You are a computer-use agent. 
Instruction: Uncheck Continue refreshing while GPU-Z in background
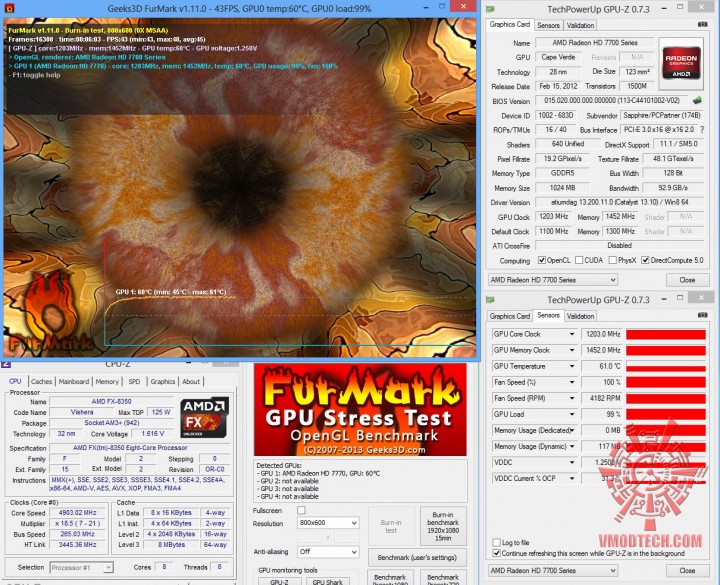[x=496, y=553]
